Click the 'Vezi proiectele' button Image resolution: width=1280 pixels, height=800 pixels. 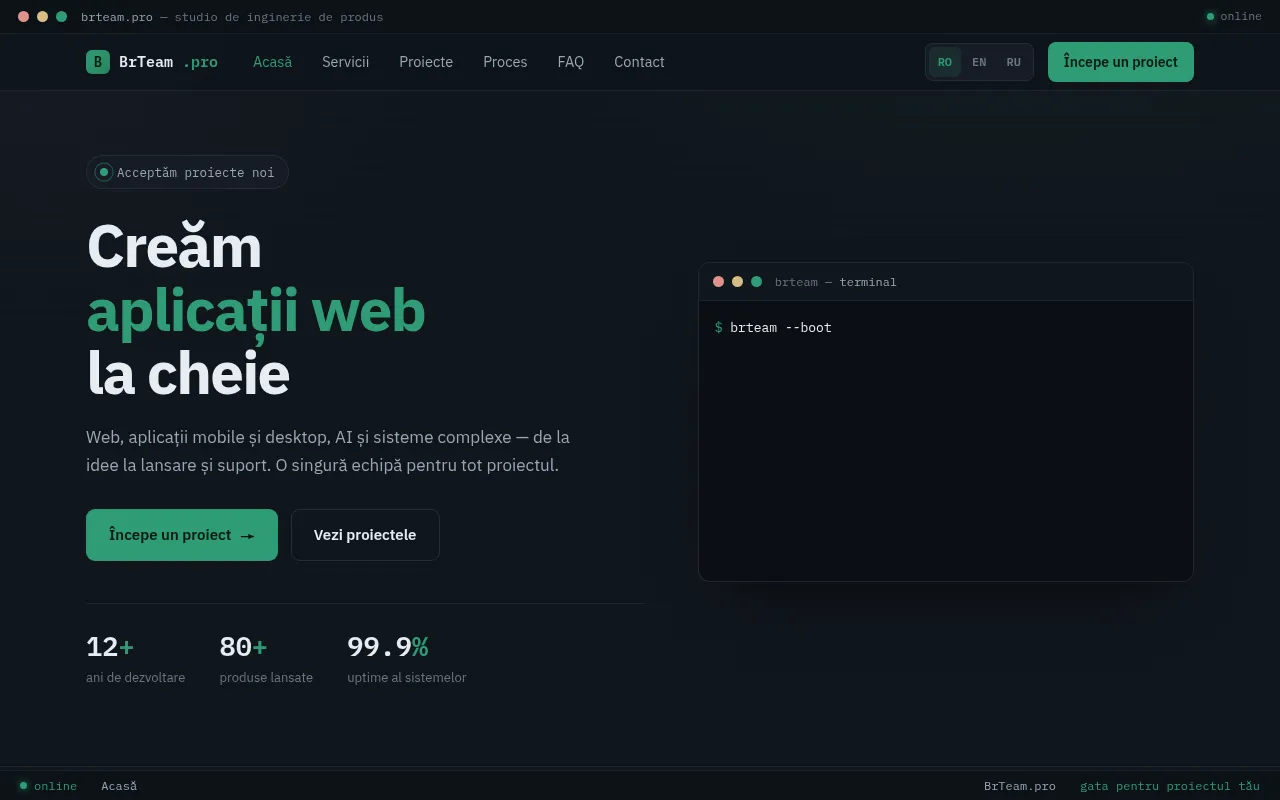click(365, 535)
